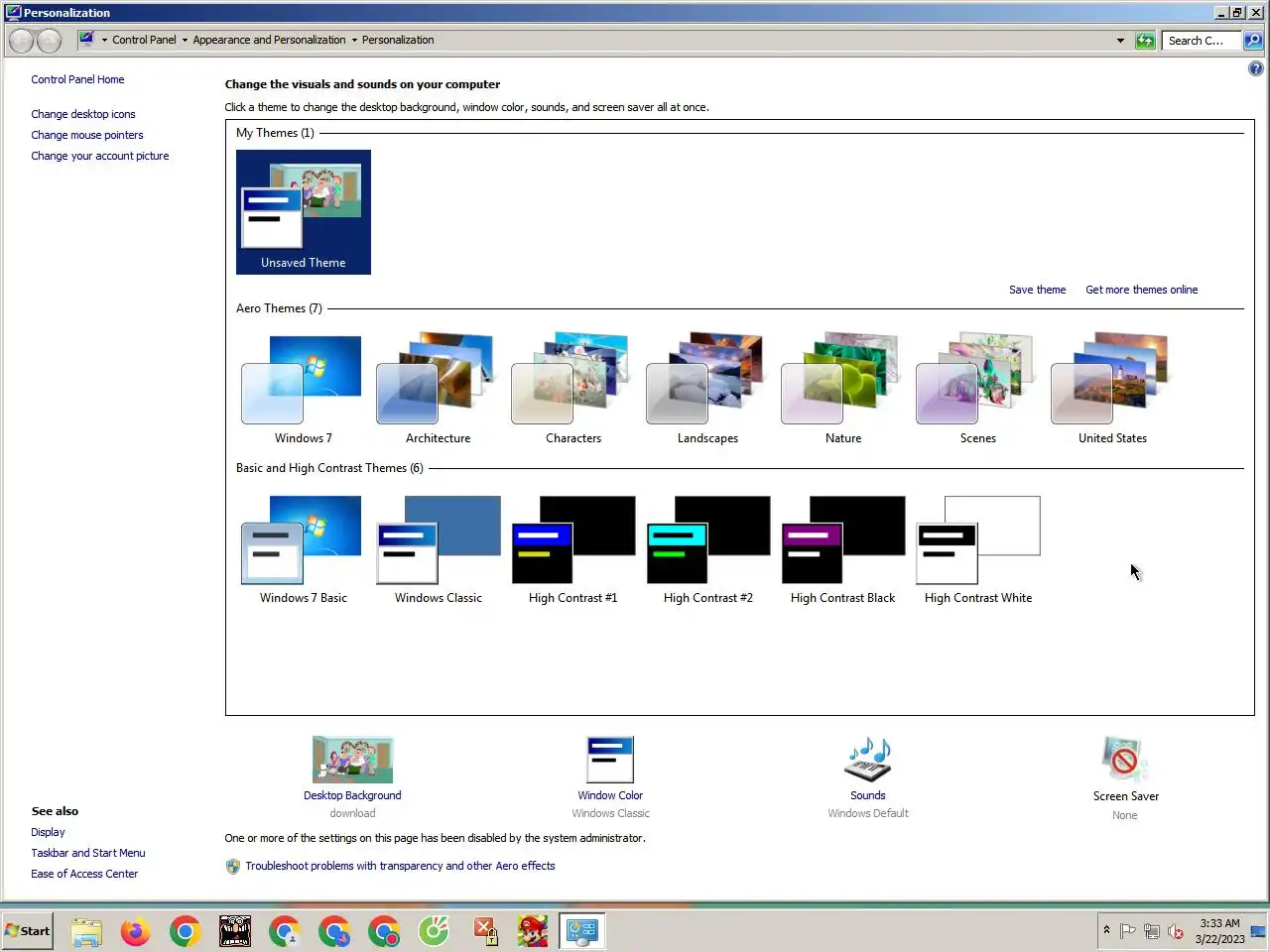
Task: Click 'Basic and High Contrast Themes (6)' heading
Action: pos(329,468)
